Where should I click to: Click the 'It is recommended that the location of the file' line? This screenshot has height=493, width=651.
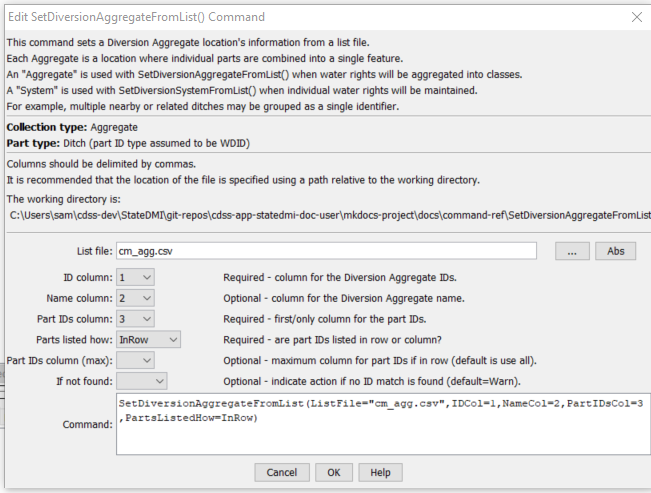point(243,180)
